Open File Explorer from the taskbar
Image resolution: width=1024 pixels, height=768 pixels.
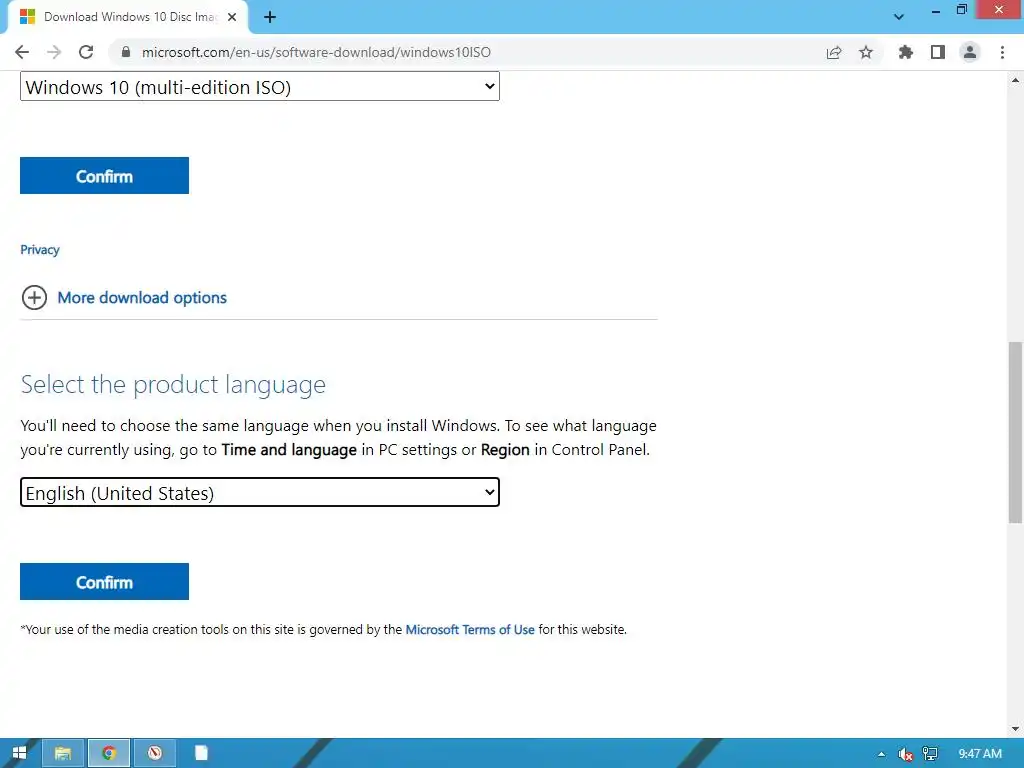coord(63,753)
